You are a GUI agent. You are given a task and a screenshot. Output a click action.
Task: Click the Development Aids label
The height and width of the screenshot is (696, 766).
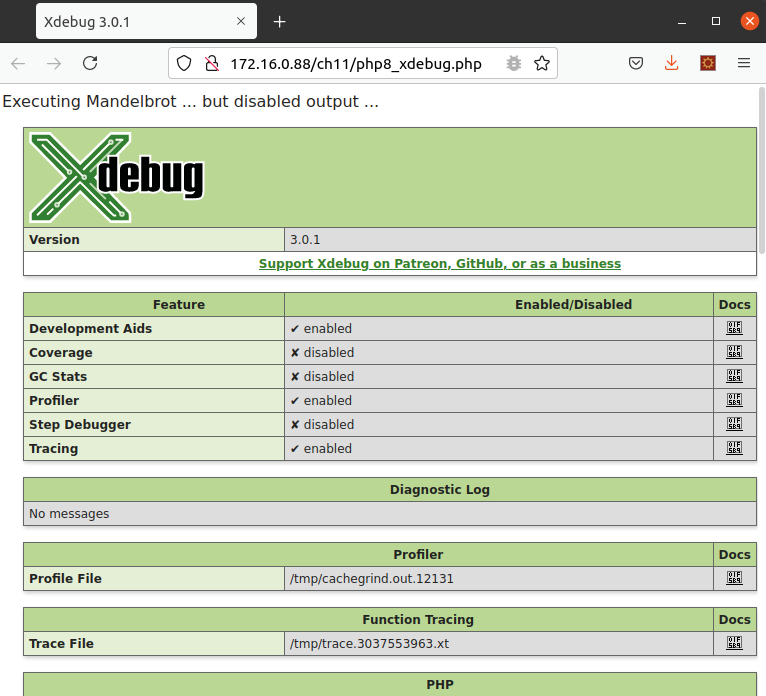pos(90,328)
